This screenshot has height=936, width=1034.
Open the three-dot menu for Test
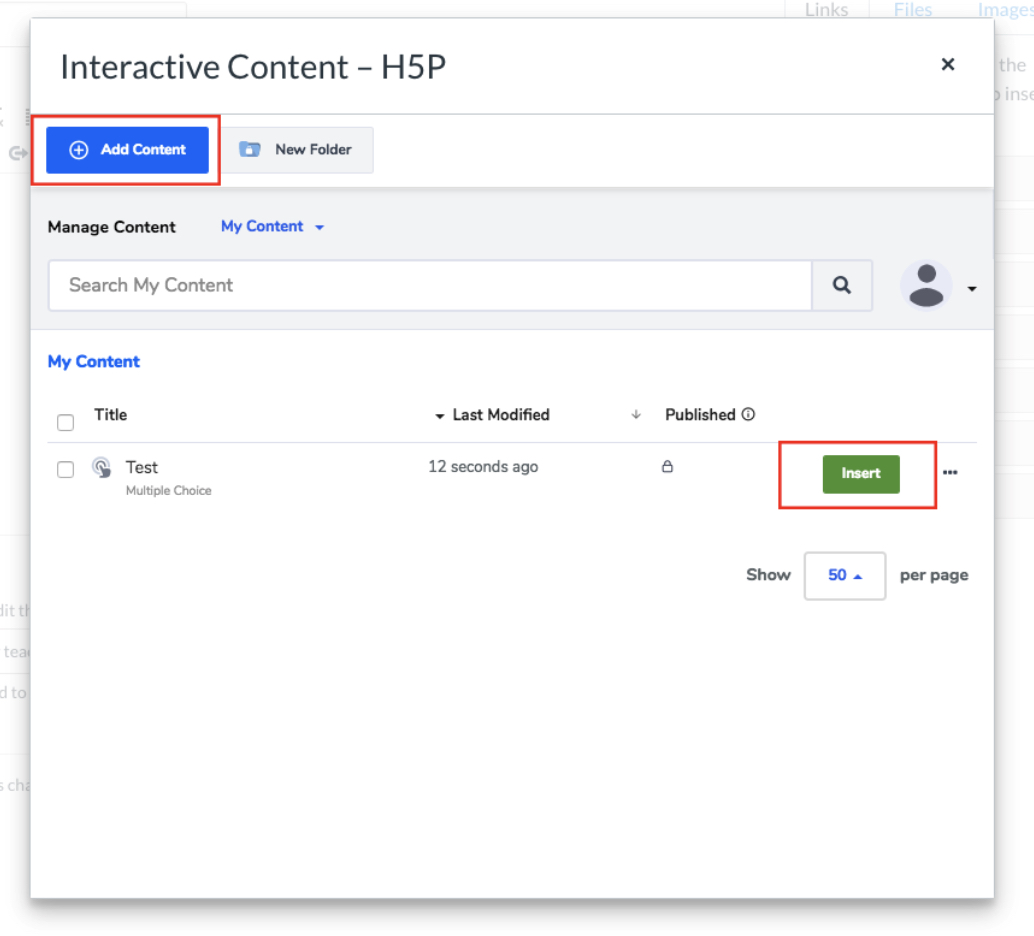pyautogui.click(x=950, y=472)
